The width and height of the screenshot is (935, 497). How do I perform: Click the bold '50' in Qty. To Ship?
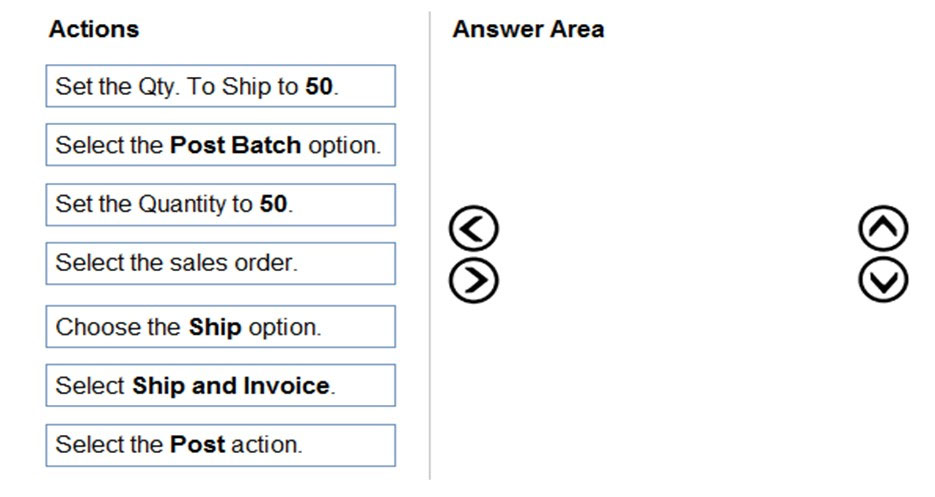(319, 86)
